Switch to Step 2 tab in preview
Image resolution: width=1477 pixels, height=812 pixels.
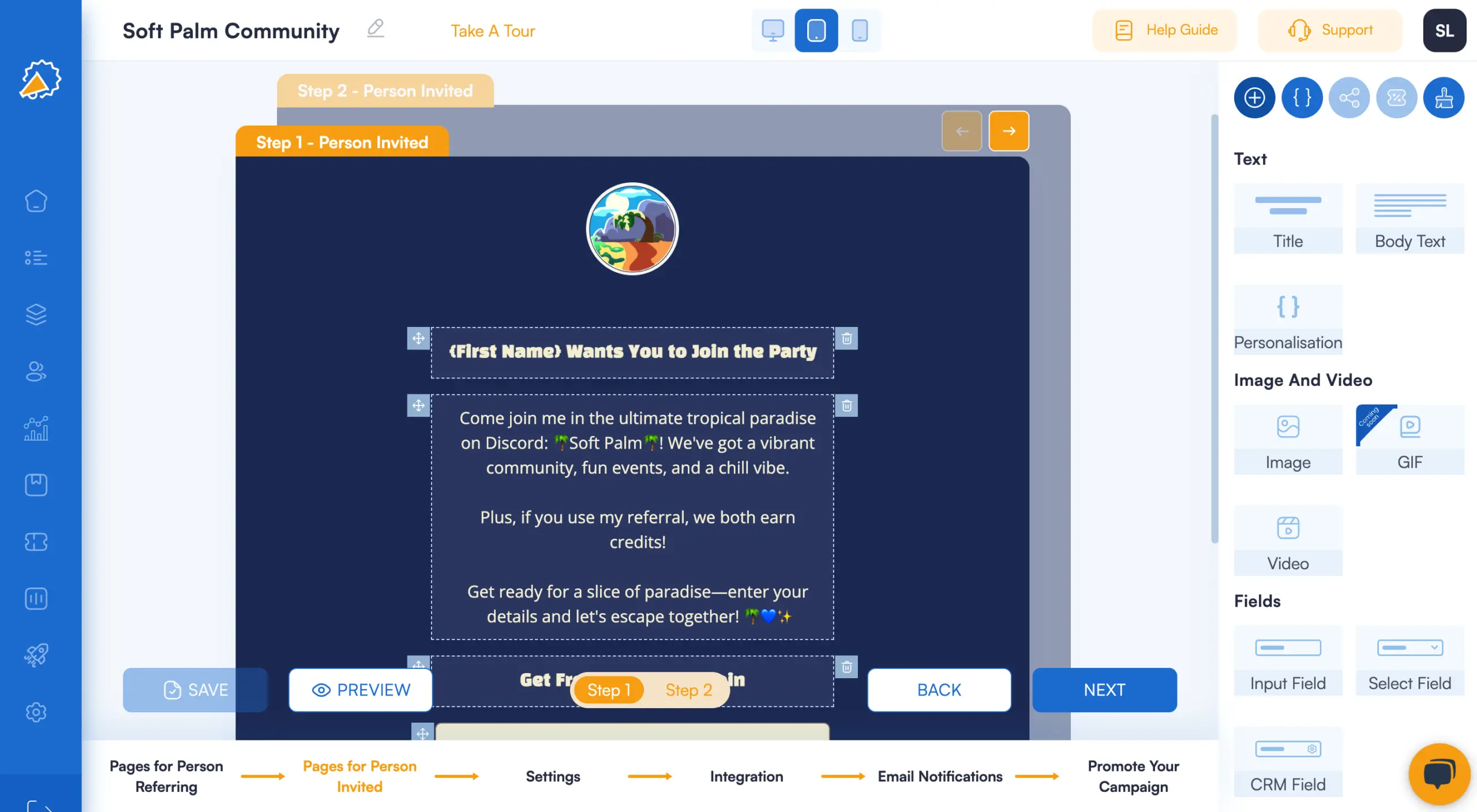(x=689, y=690)
